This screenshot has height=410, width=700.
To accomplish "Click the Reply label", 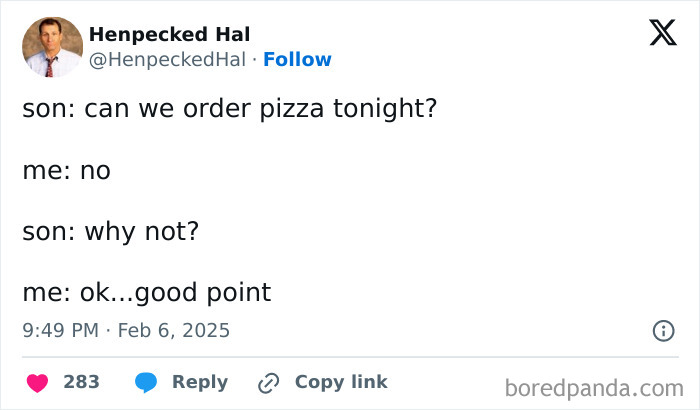I will 200,382.
